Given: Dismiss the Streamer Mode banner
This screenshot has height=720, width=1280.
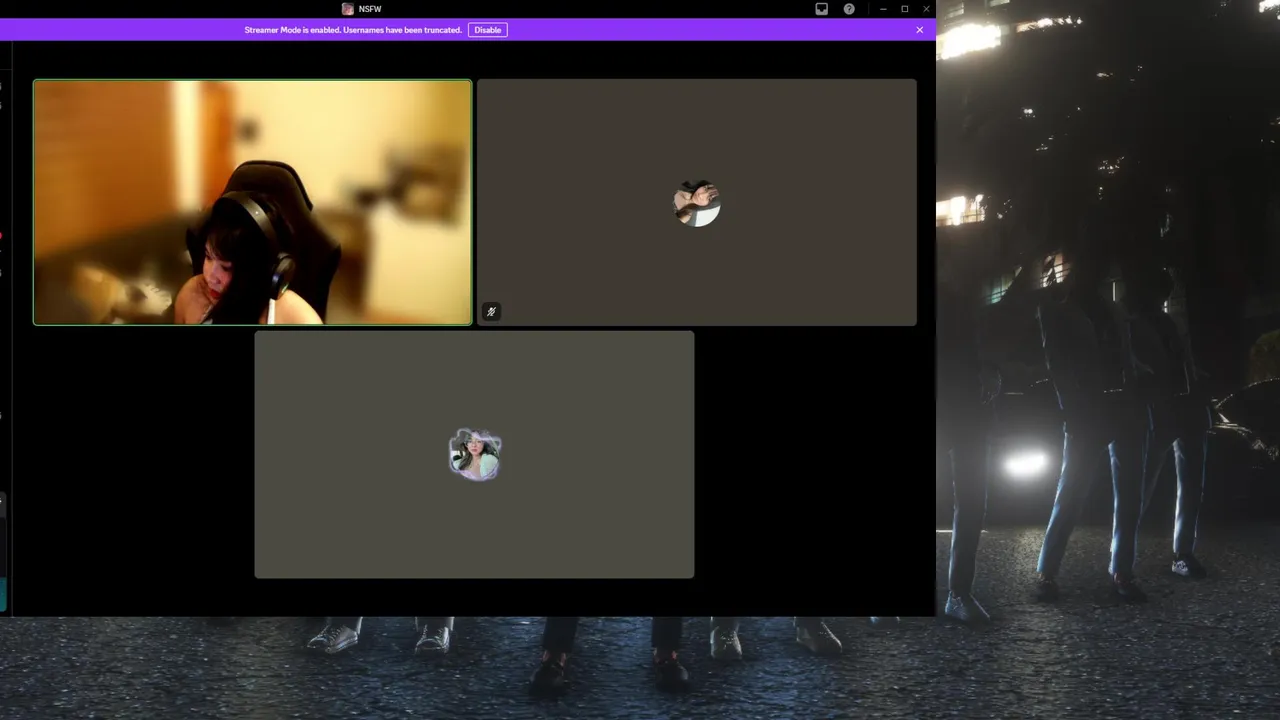Looking at the screenshot, I should tap(920, 30).
